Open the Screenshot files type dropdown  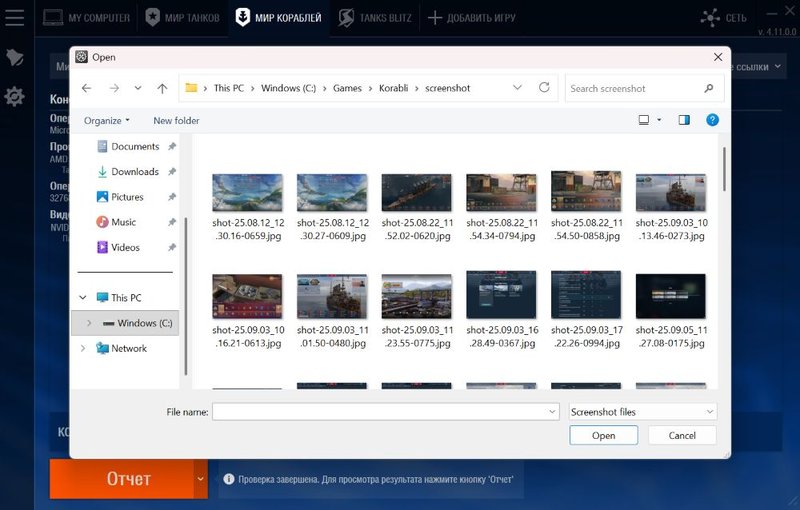tap(642, 411)
